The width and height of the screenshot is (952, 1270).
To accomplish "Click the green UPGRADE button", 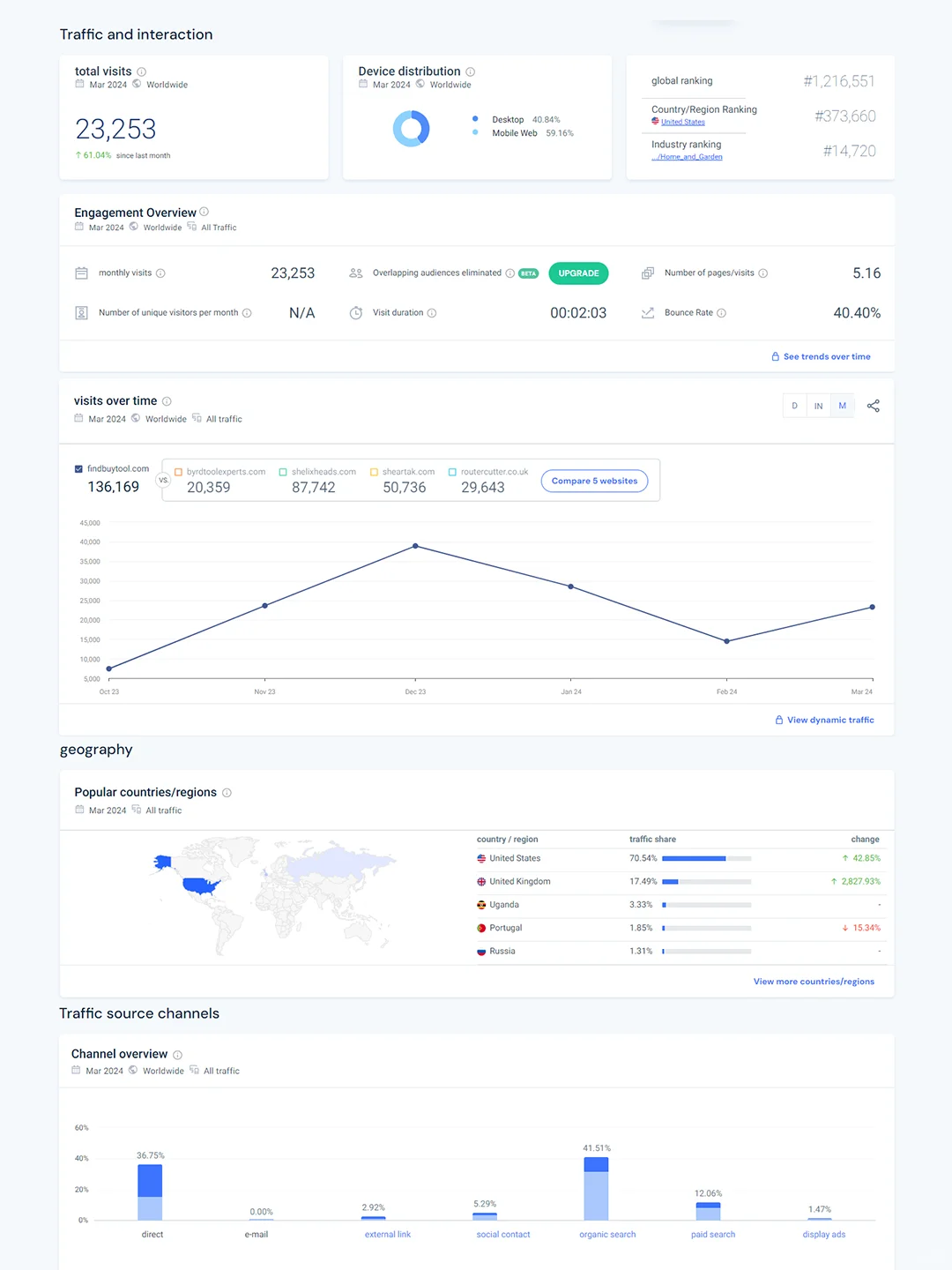I will click(x=578, y=273).
